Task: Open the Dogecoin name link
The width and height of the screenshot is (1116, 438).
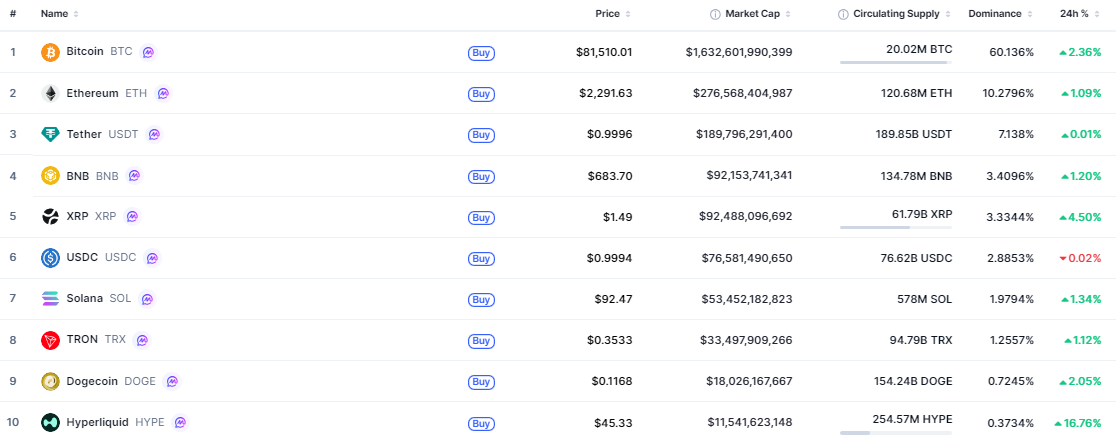Action: click(x=92, y=381)
